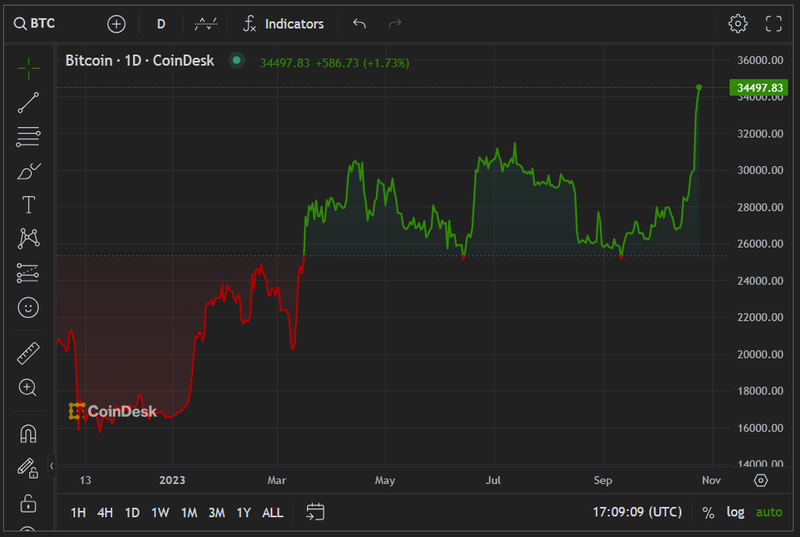The width and height of the screenshot is (800, 537).
Task: Select the Text annotation tool
Action: tap(28, 205)
